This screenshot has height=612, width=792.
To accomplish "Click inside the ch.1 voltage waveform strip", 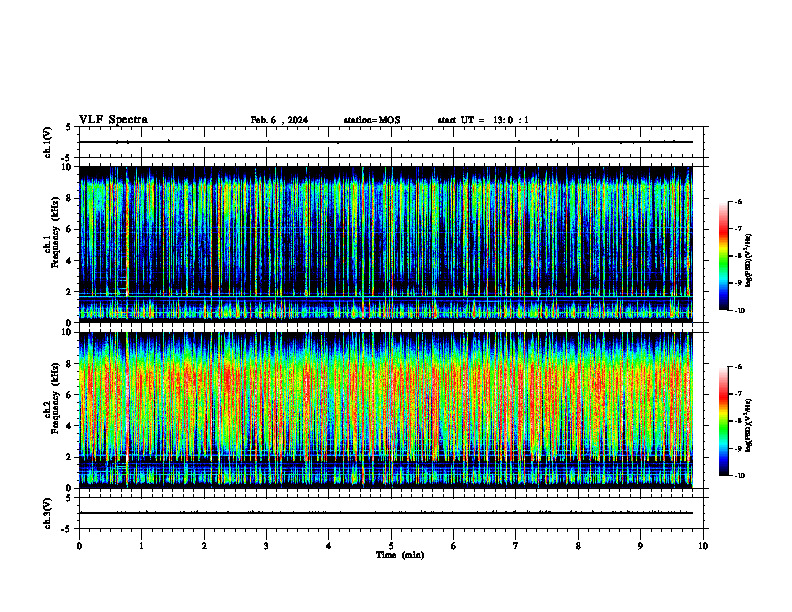I will 391,142.
